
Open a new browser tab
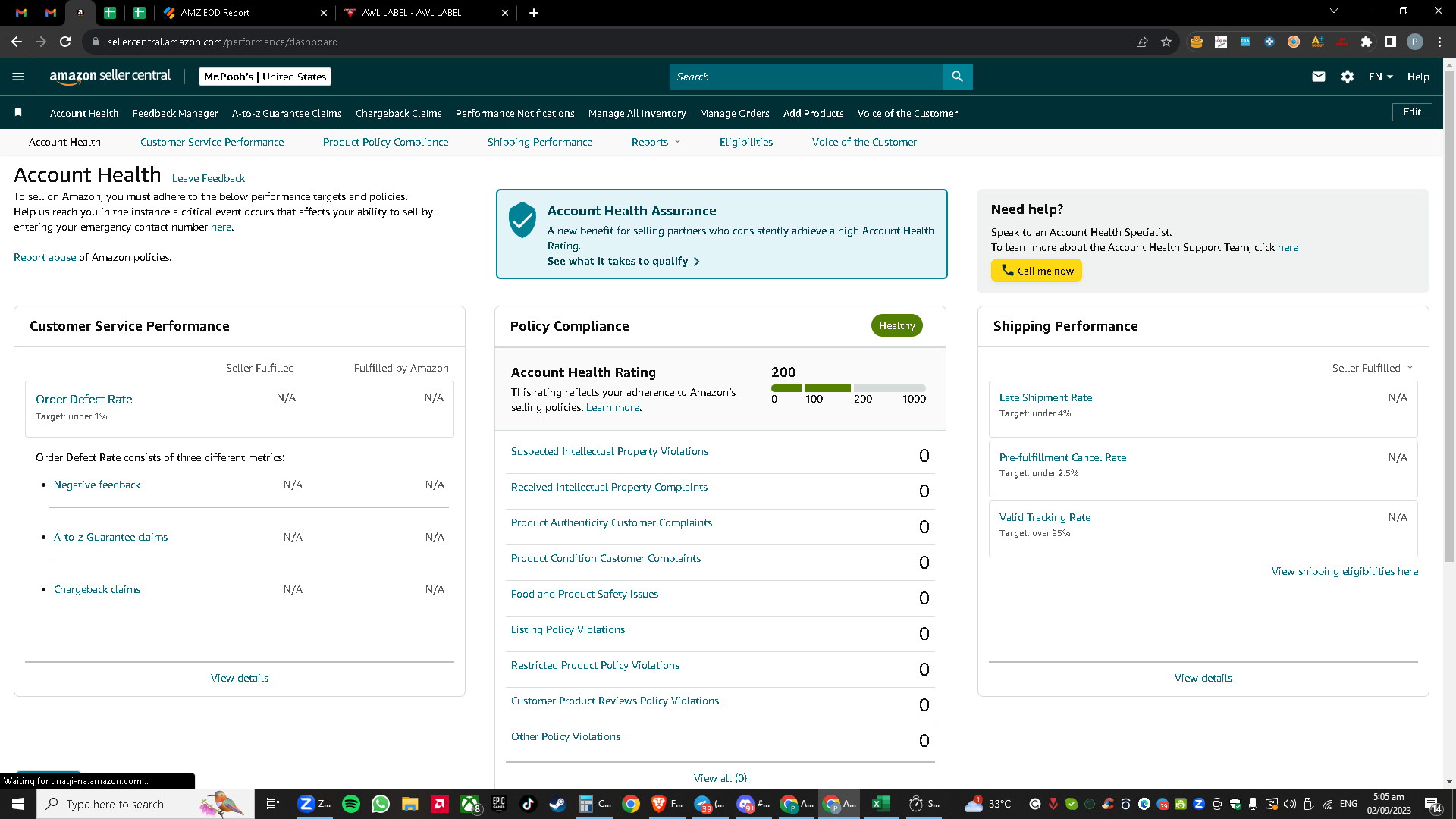pos(534,13)
